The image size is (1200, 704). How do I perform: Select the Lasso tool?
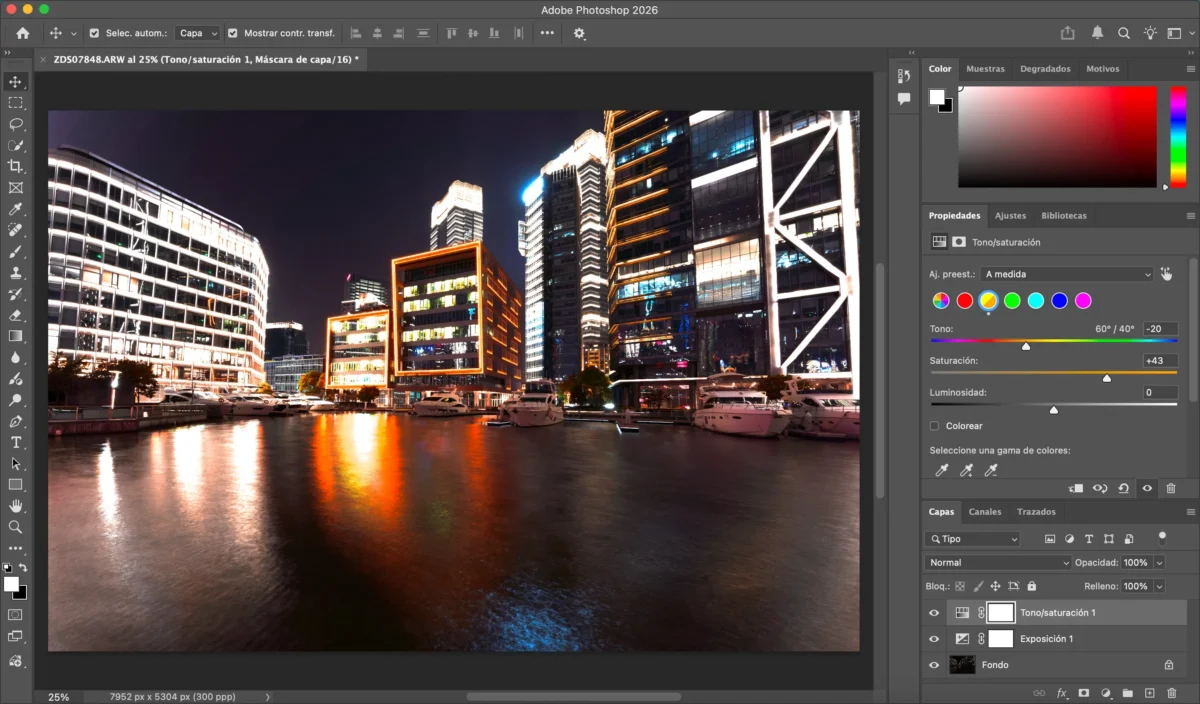pos(15,124)
